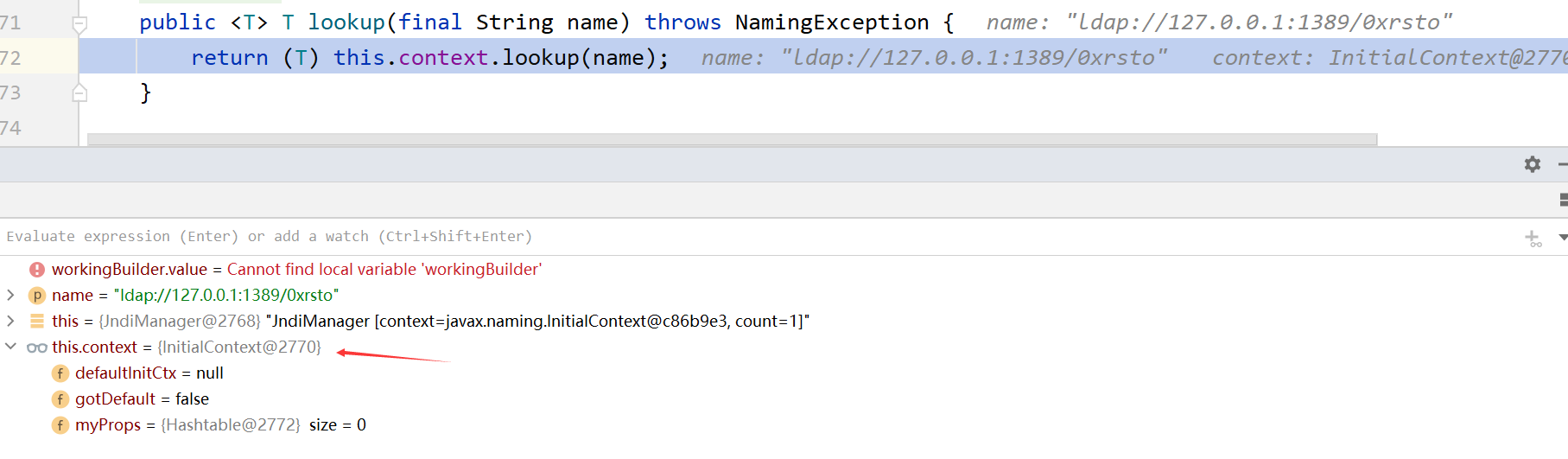Toggle fold marker at line 73

pos(79,92)
